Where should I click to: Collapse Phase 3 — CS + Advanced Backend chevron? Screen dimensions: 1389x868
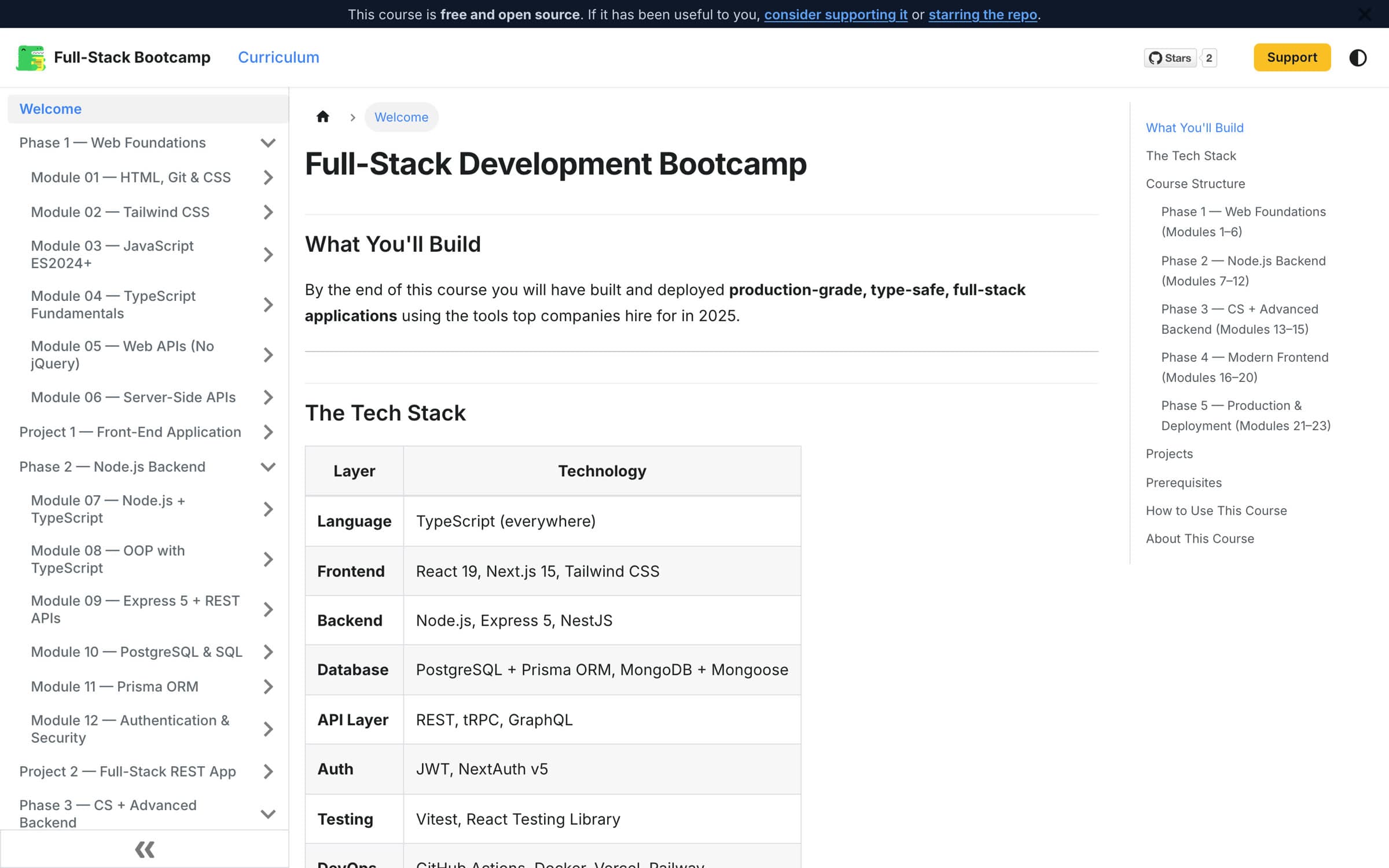[268, 814]
